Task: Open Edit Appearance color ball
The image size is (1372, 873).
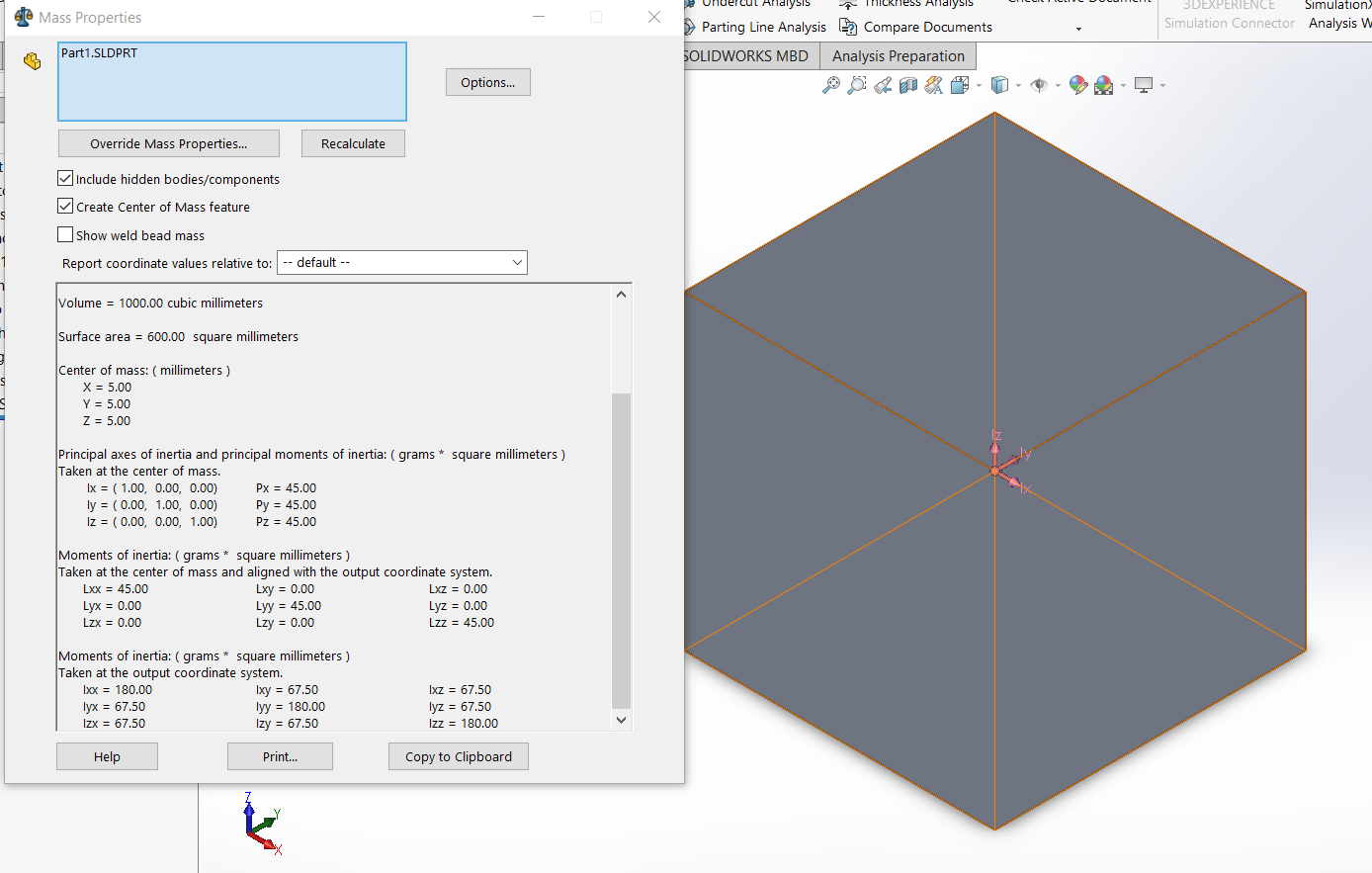Action: [1078, 85]
